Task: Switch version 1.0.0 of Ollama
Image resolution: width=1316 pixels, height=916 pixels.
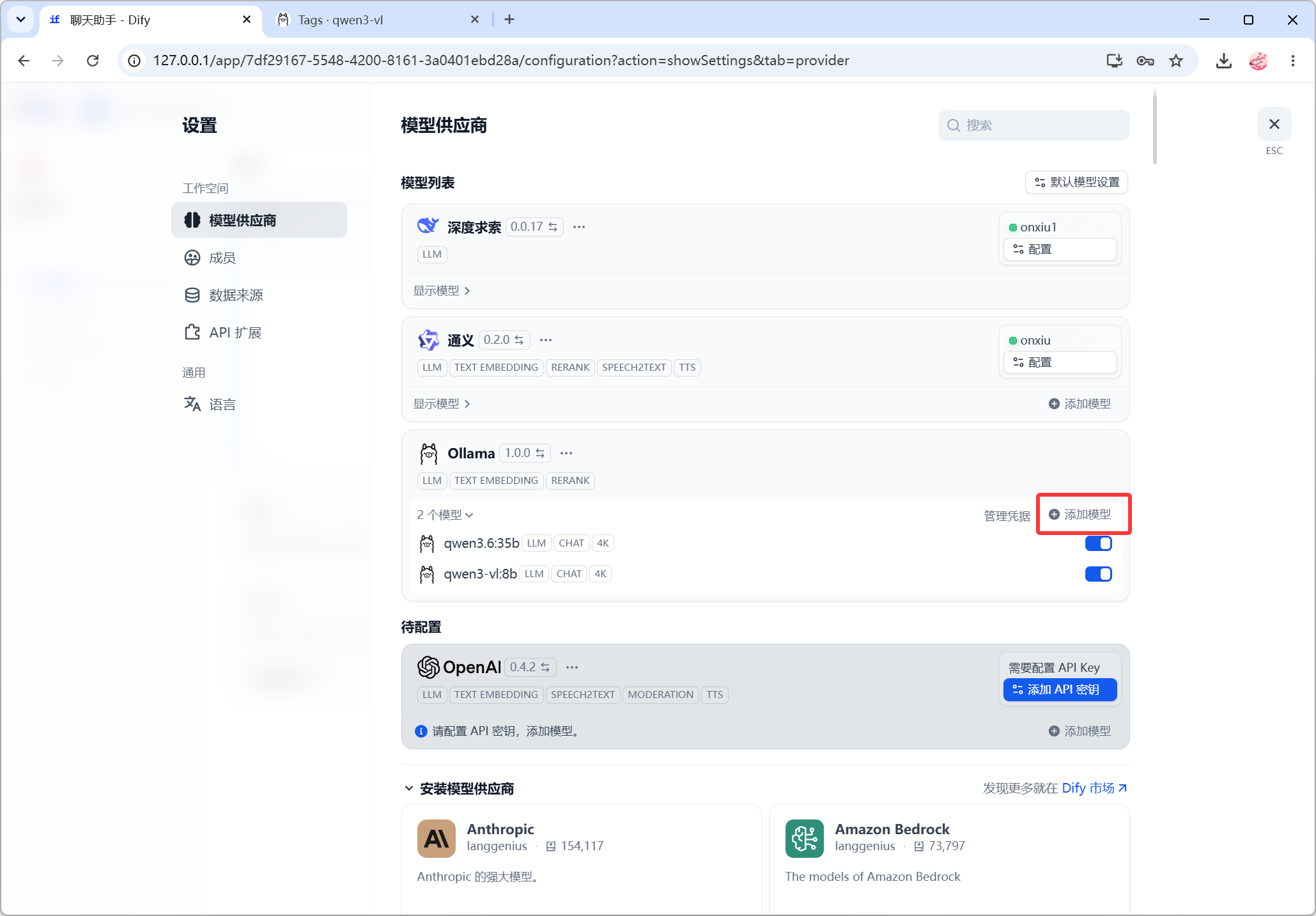Action: [x=525, y=453]
